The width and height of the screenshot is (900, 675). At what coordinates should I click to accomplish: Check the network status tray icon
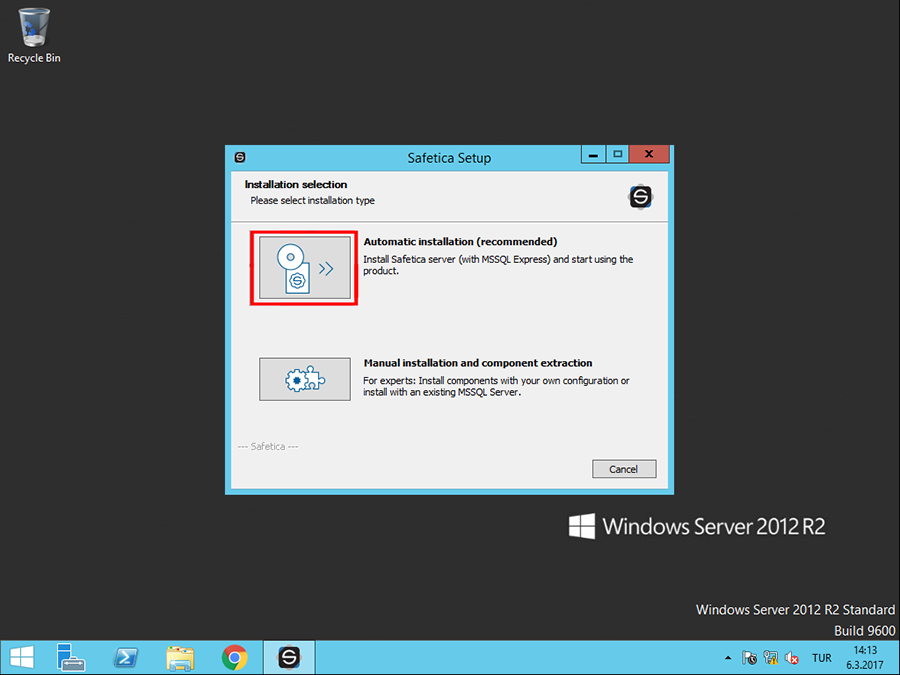tap(771, 658)
